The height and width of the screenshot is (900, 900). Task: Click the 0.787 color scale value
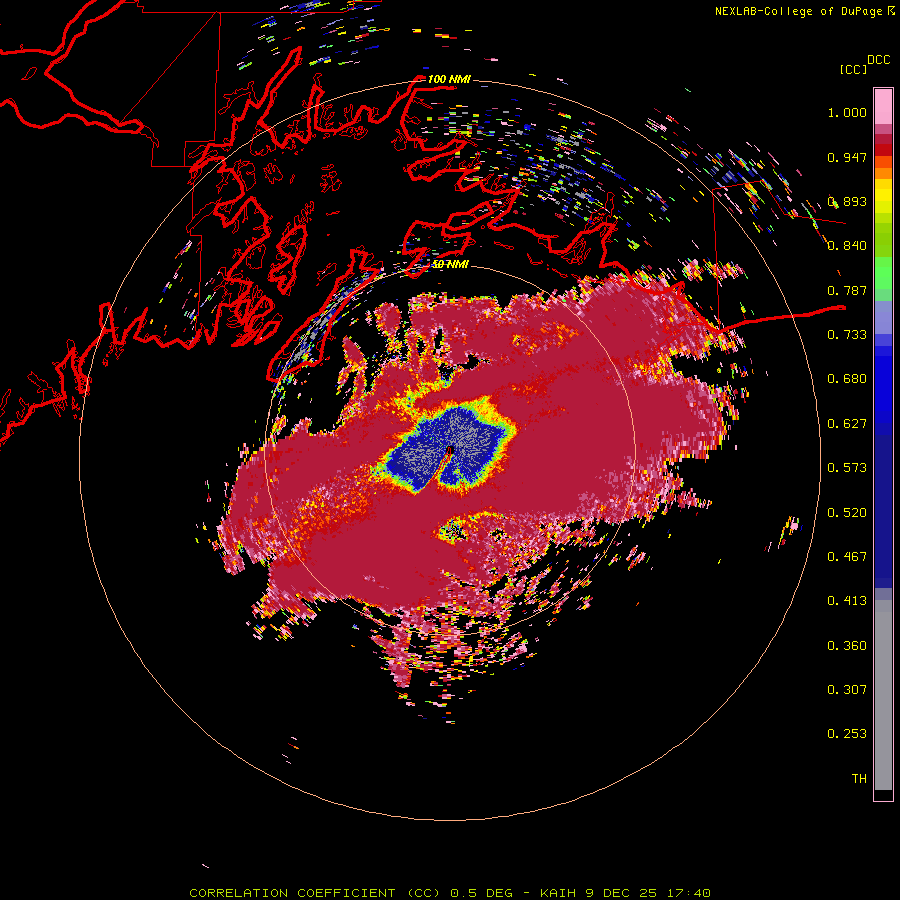[x=847, y=290]
